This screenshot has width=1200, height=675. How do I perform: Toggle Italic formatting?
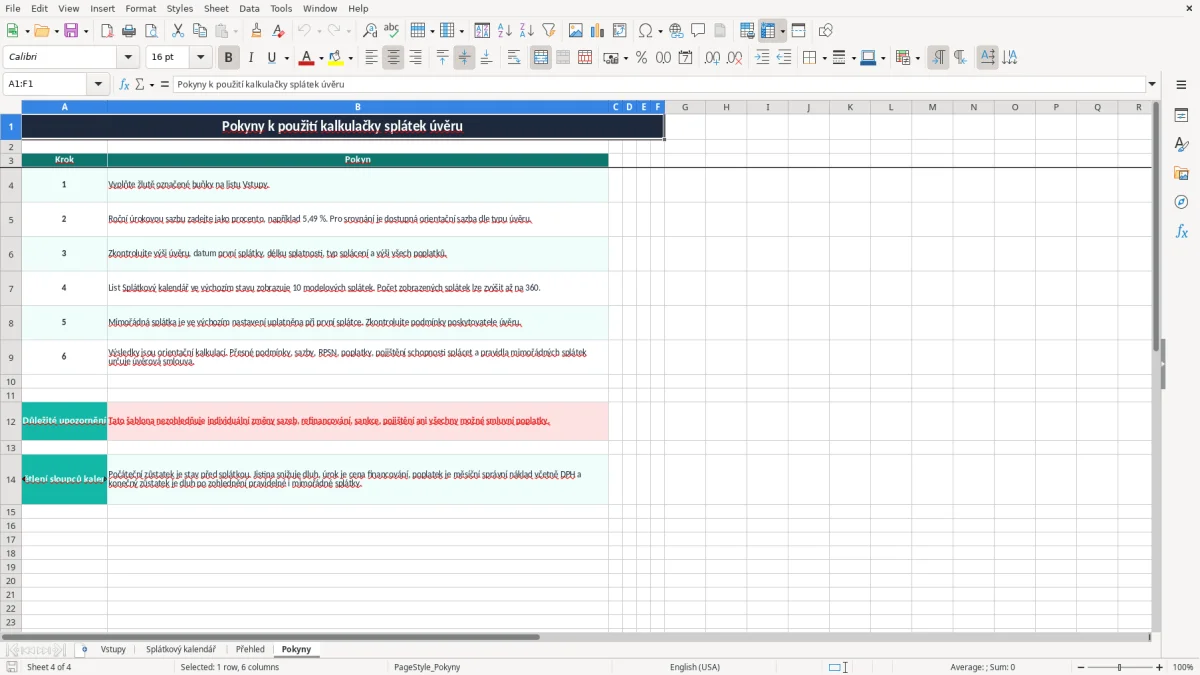click(250, 58)
